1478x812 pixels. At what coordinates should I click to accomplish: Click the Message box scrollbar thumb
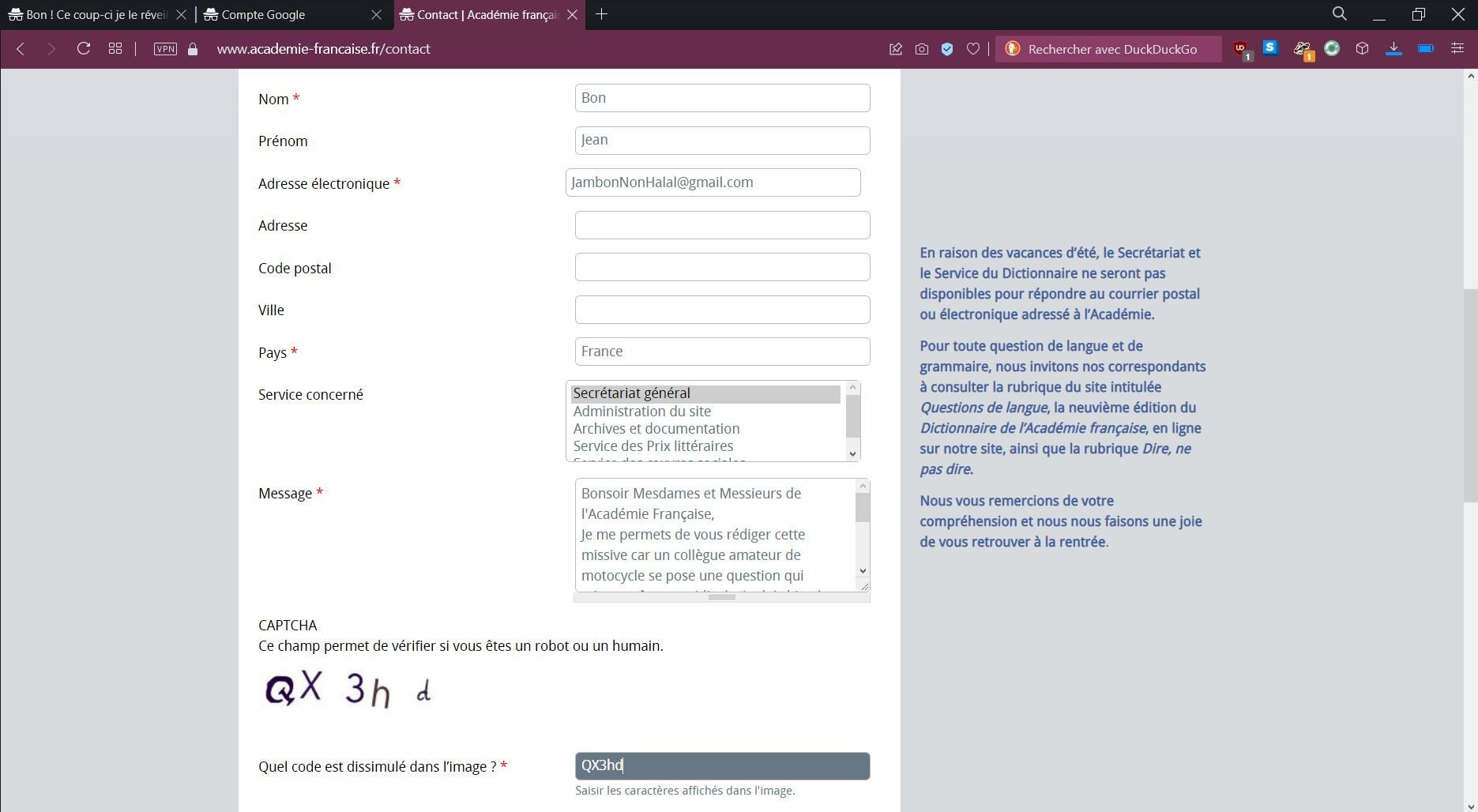tap(863, 508)
